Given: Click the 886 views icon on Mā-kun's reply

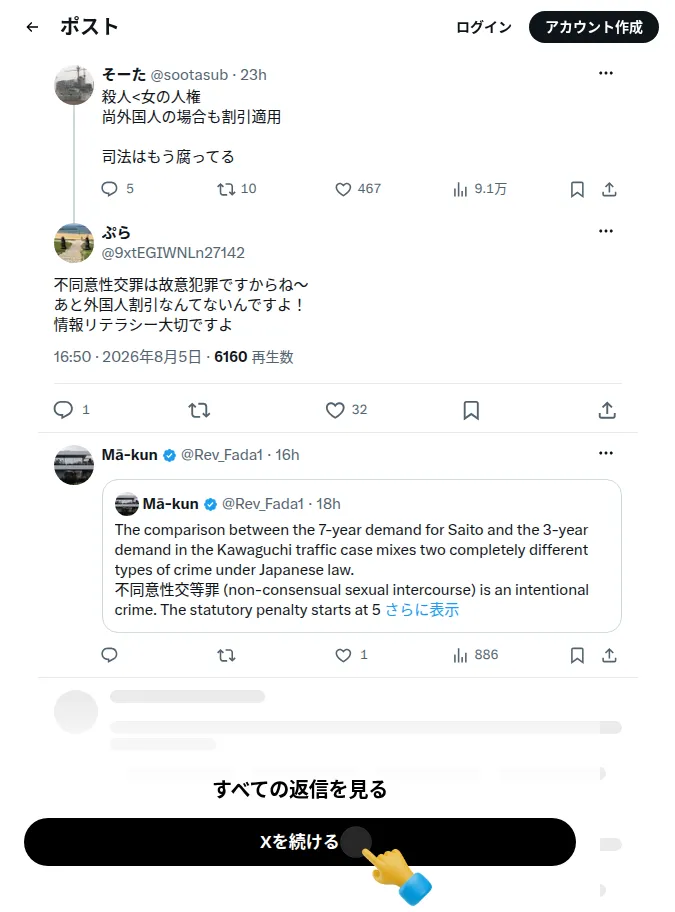Looking at the screenshot, I should [460, 656].
